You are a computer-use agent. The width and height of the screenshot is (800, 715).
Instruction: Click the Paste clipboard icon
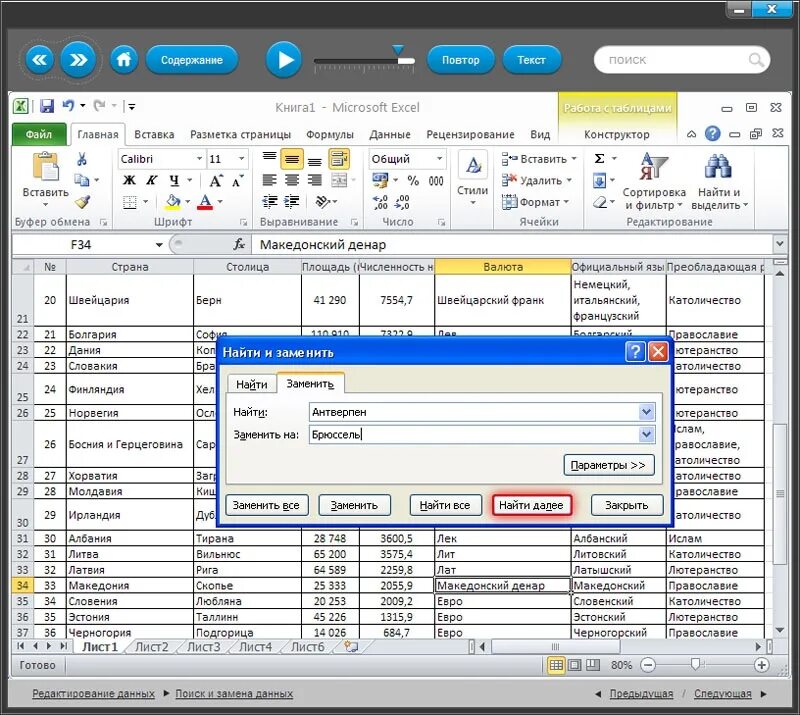coord(45,166)
